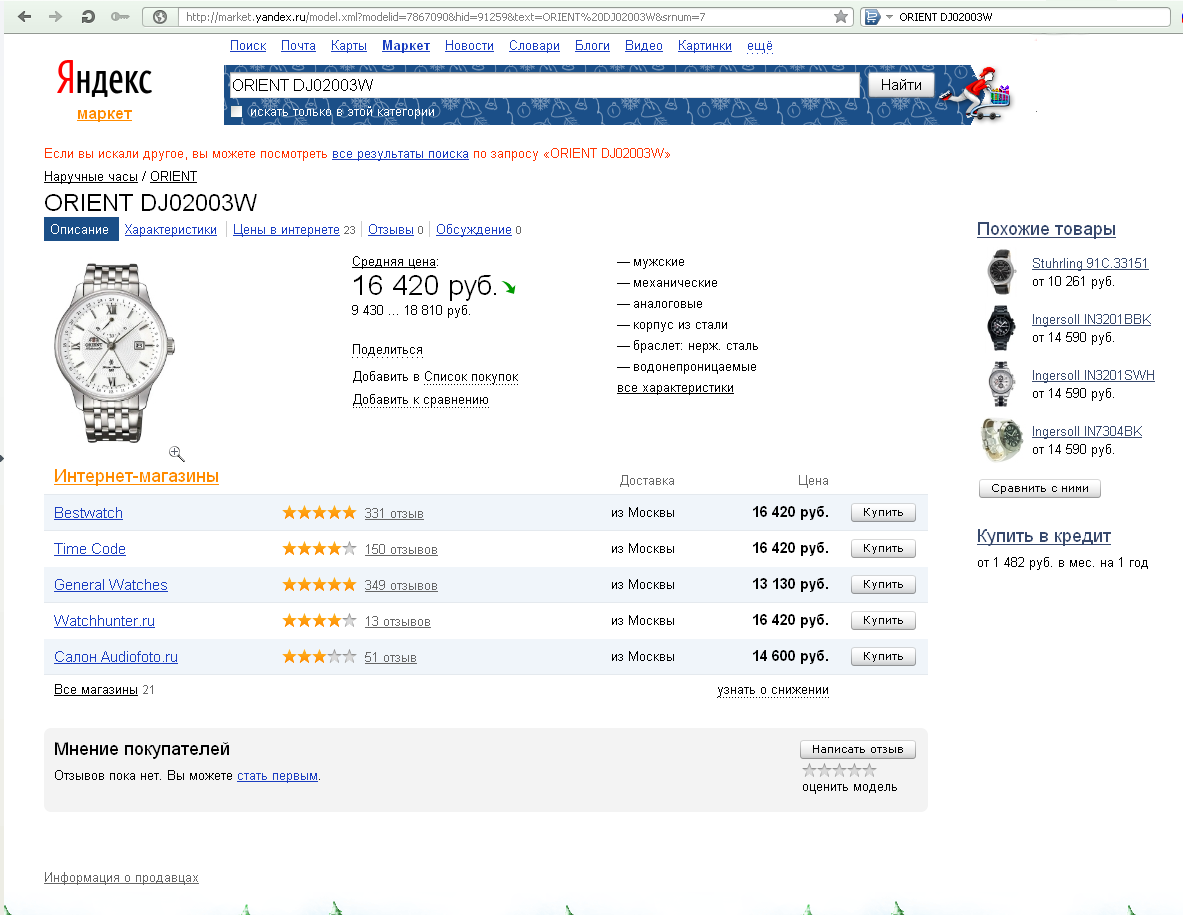1183x915 pixels.
Task: Tick the искать только в этой категории checkbox
Action: (237, 112)
